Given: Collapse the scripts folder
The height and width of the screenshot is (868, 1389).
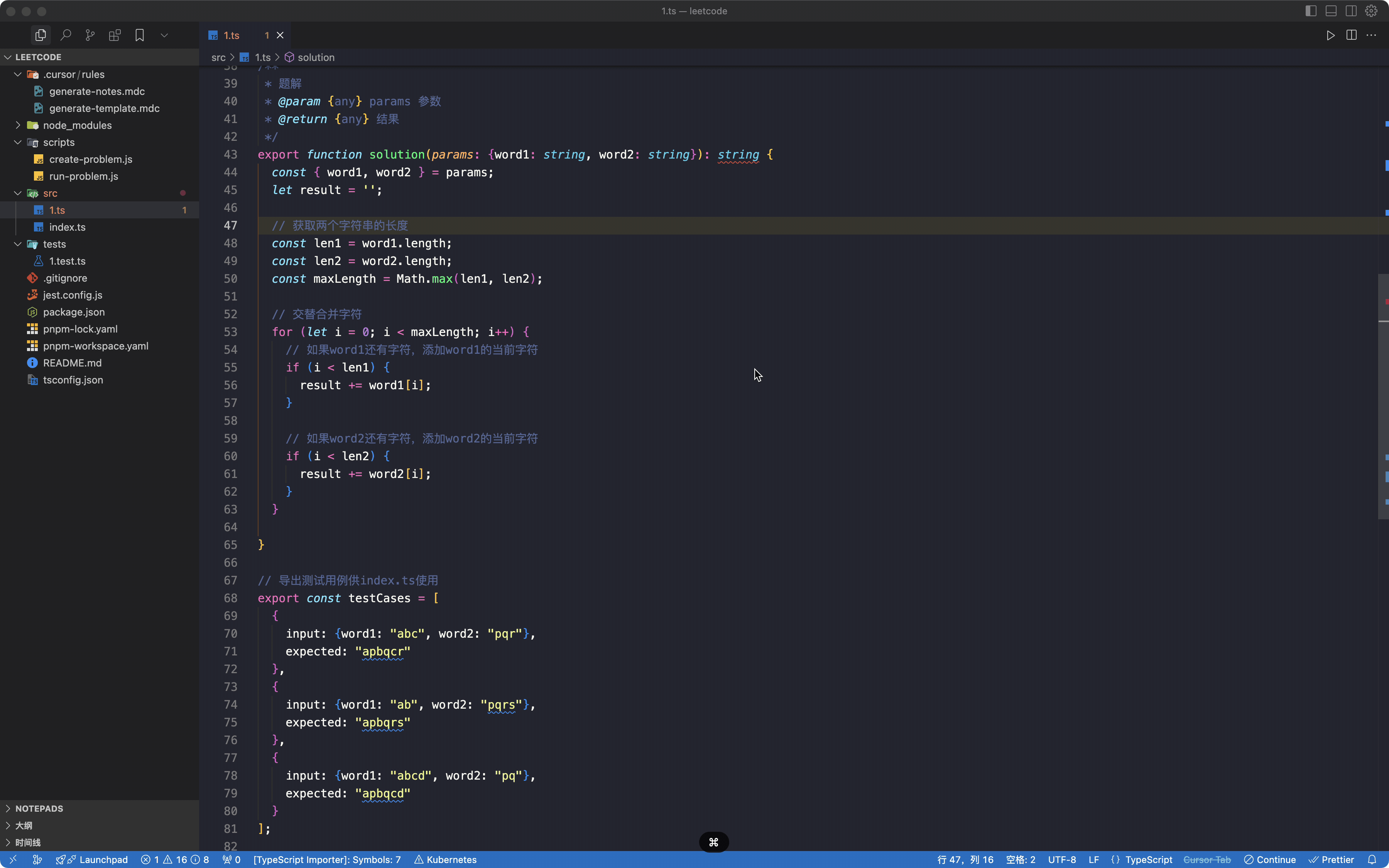Looking at the screenshot, I should [x=59, y=142].
